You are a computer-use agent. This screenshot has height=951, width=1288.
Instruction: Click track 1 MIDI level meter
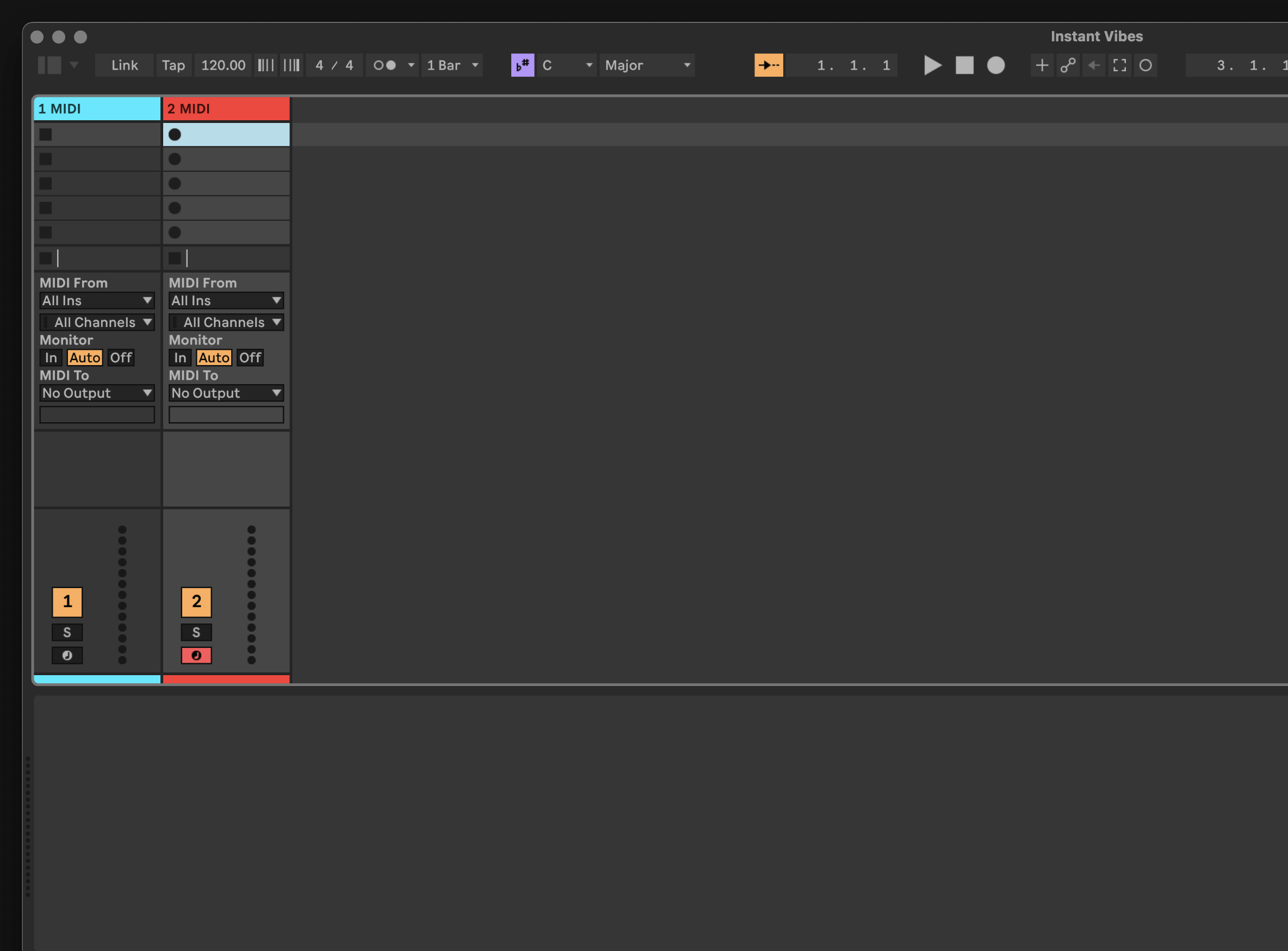pyautogui.click(x=122, y=595)
